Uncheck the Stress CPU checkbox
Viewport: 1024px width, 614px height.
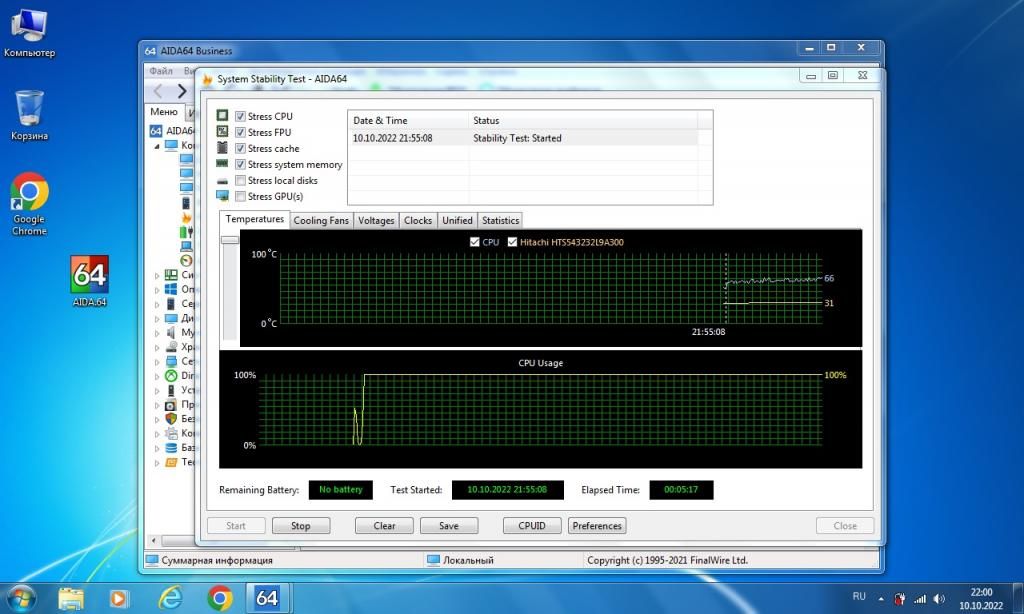pyautogui.click(x=240, y=116)
